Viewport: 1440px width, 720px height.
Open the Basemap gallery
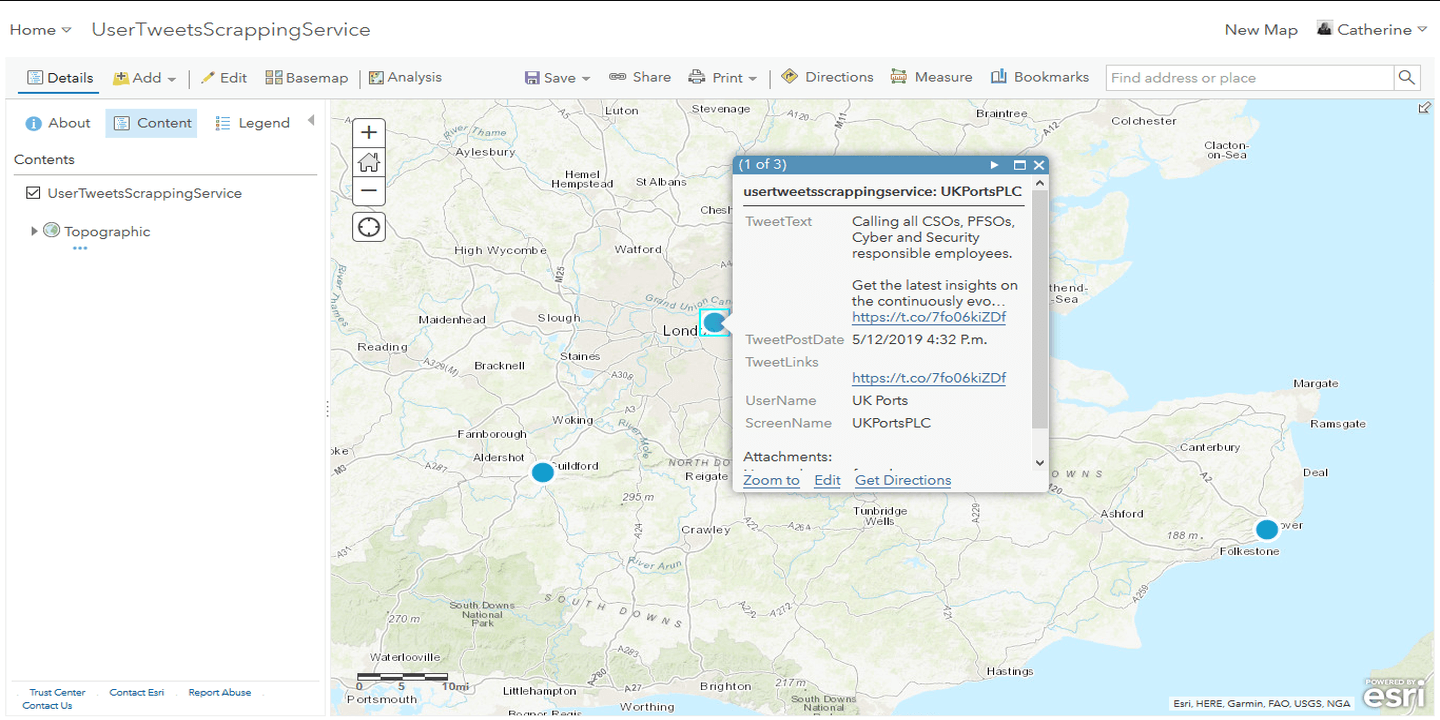click(307, 78)
